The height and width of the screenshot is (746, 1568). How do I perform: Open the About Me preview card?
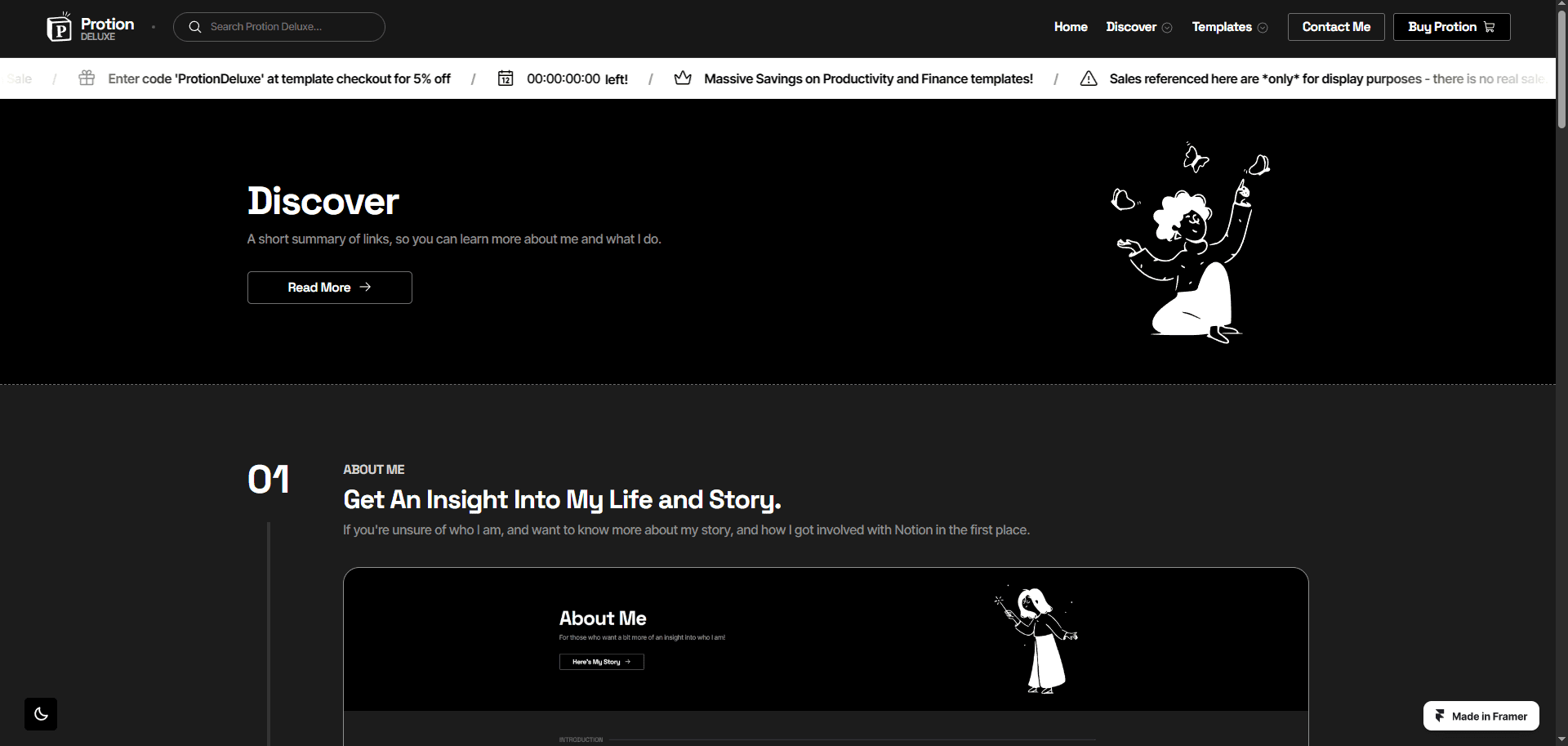tap(826, 657)
